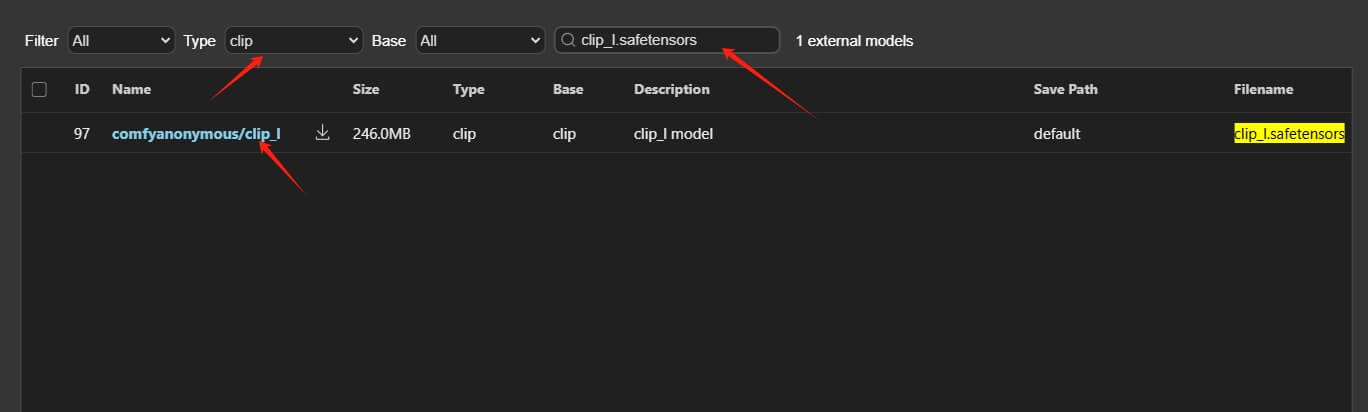The width and height of the screenshot is (1368, 412).
Task: Sort by the Size column header
Action: [x=366, y=90]
